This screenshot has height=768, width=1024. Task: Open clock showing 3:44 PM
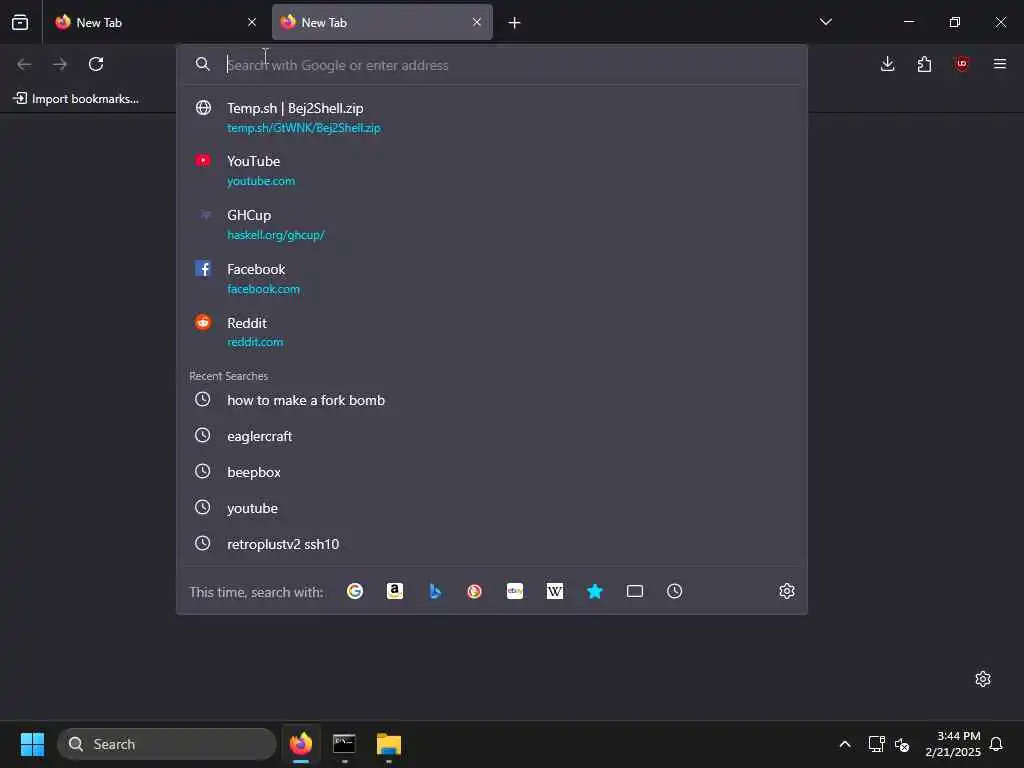click(953, 744)
